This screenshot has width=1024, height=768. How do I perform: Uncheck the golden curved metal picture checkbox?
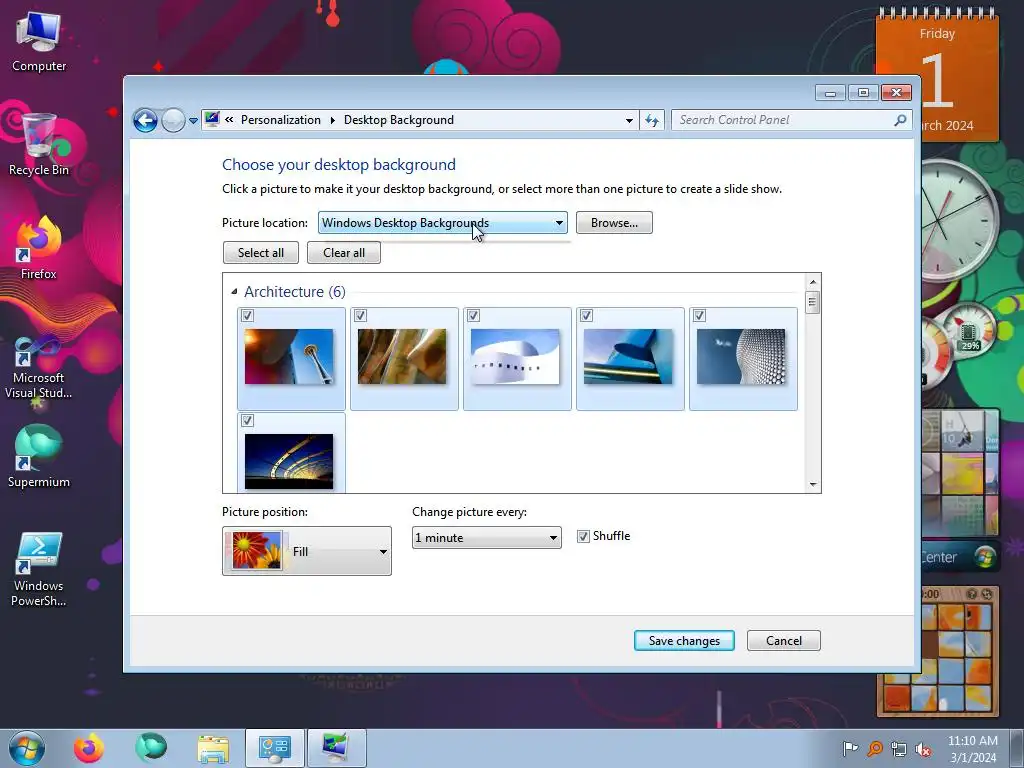[x=360, y=315]
